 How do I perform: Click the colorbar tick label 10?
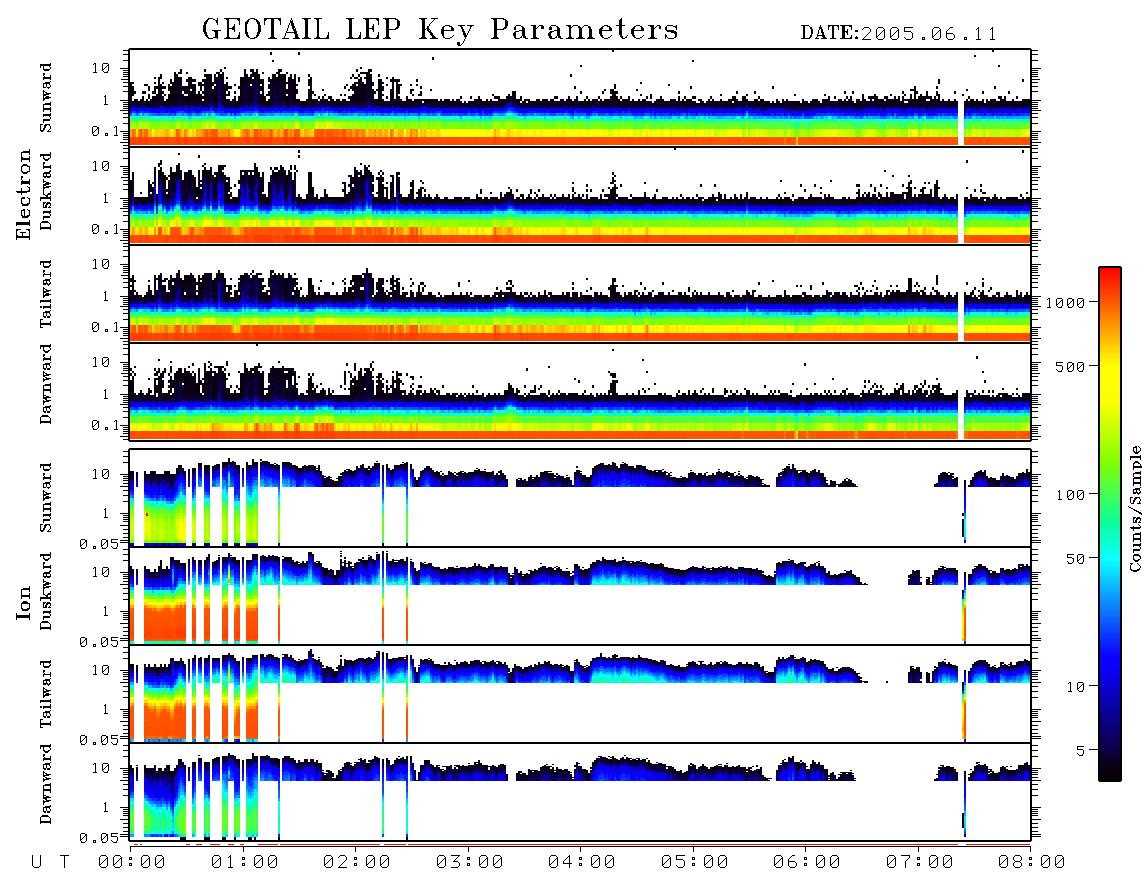(1076, 686)
